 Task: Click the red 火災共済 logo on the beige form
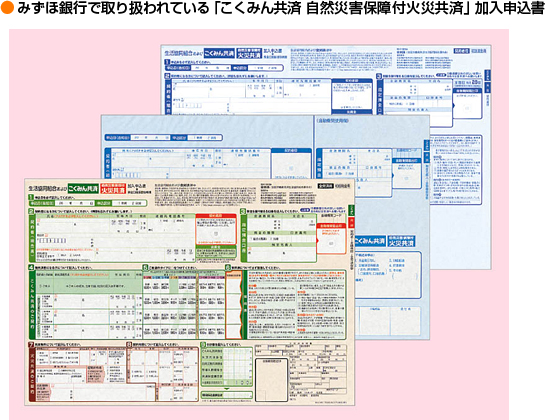pyautogui.click(x=113, y=188)
